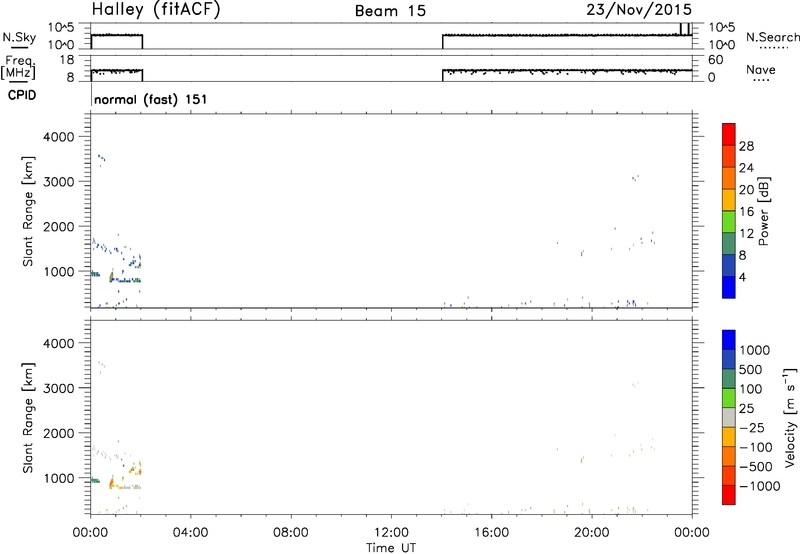Click the '28' power colorbar tick value
Viewport: 800px width, 554px height.
[746, 146]
